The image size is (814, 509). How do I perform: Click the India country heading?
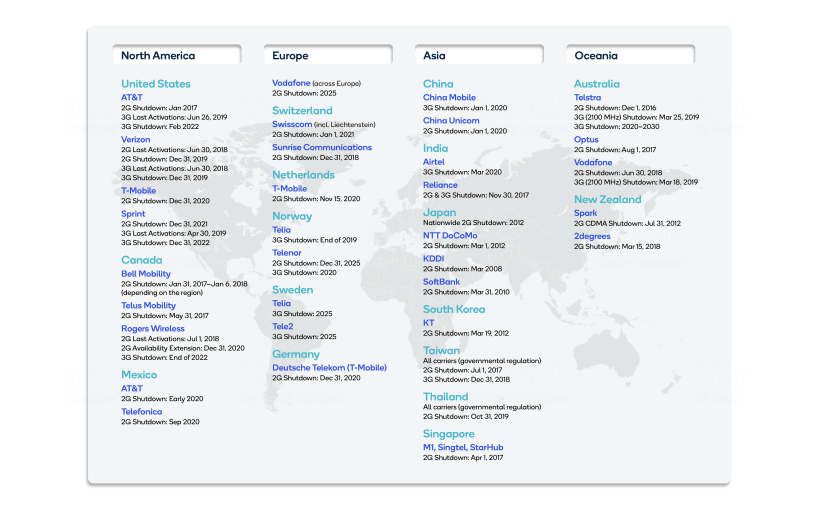click(x=436, y=148)
